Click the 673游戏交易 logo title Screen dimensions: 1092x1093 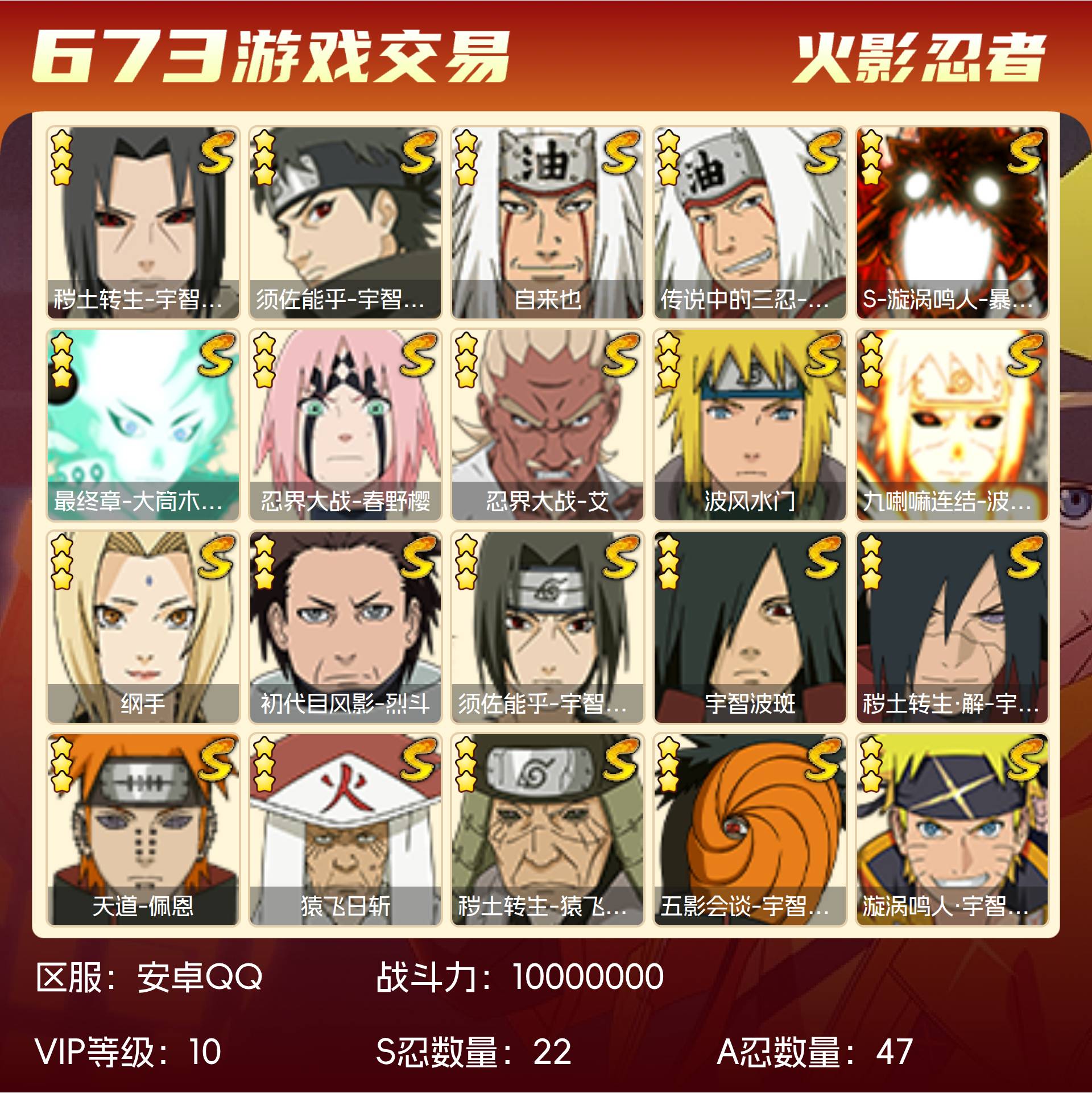click(271, 56)
